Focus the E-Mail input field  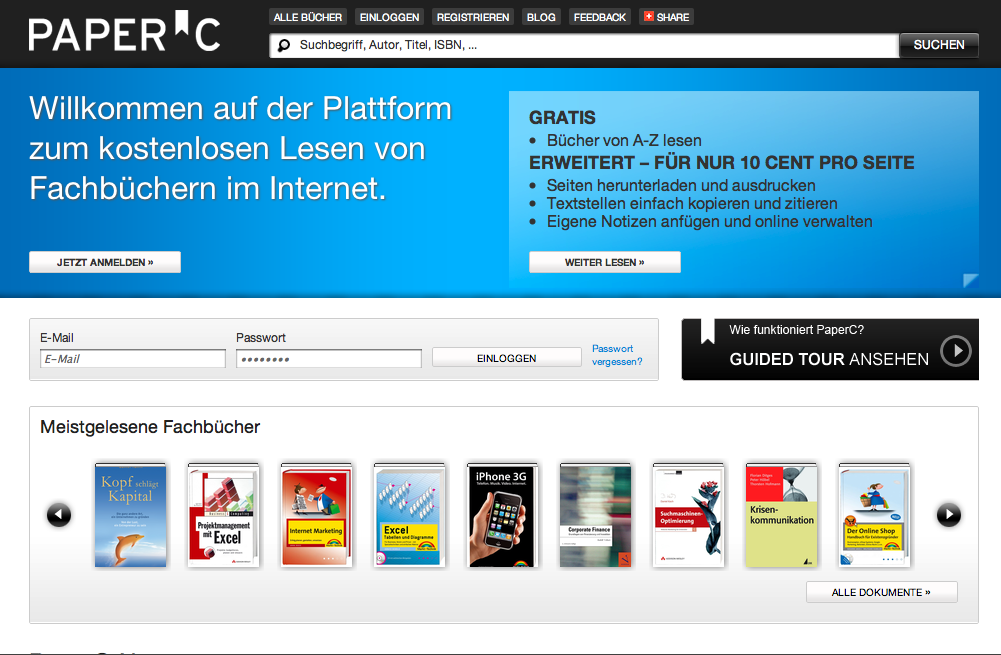(x=133, y=358)
